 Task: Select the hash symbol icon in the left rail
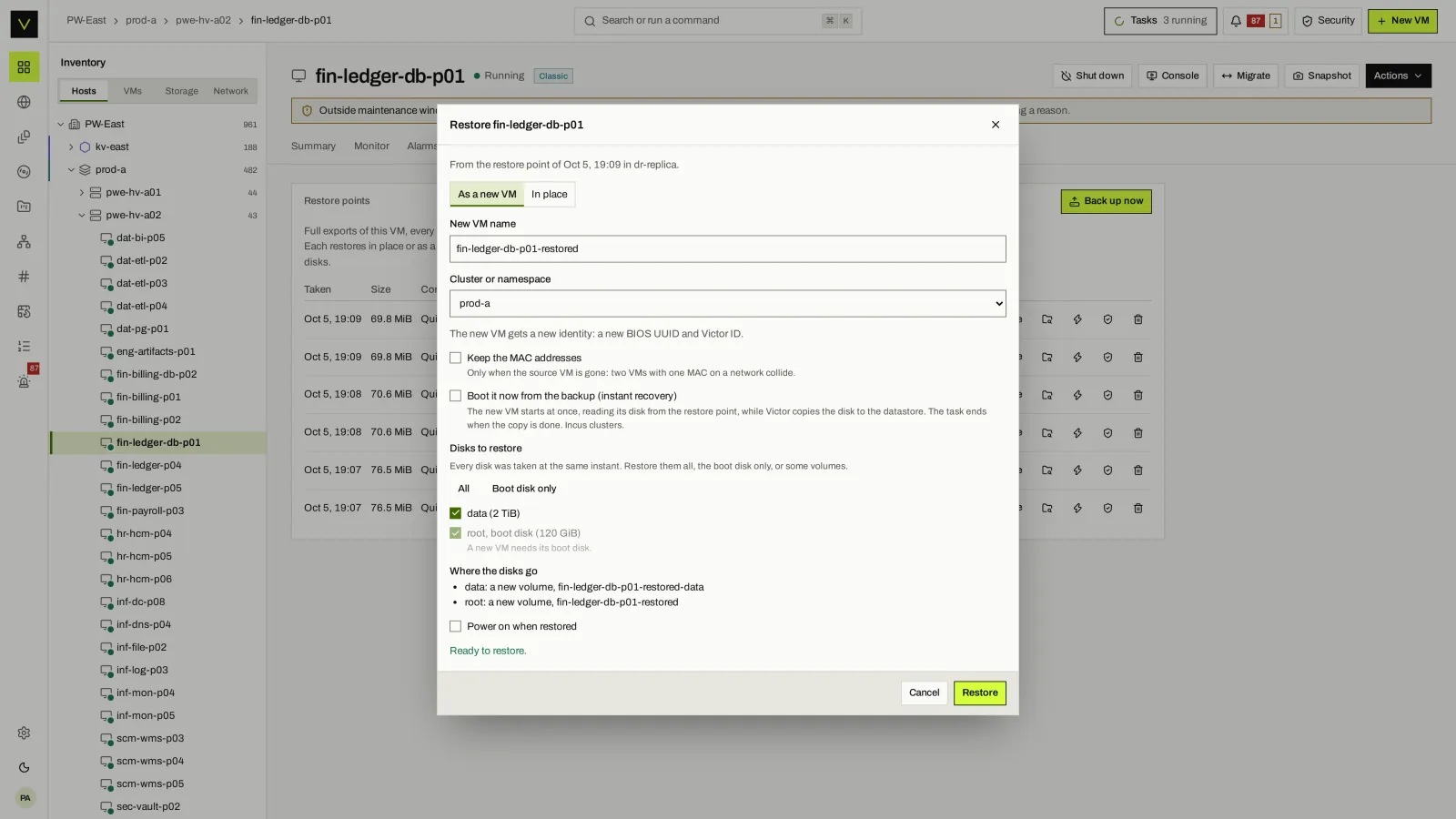click(24, 277)
